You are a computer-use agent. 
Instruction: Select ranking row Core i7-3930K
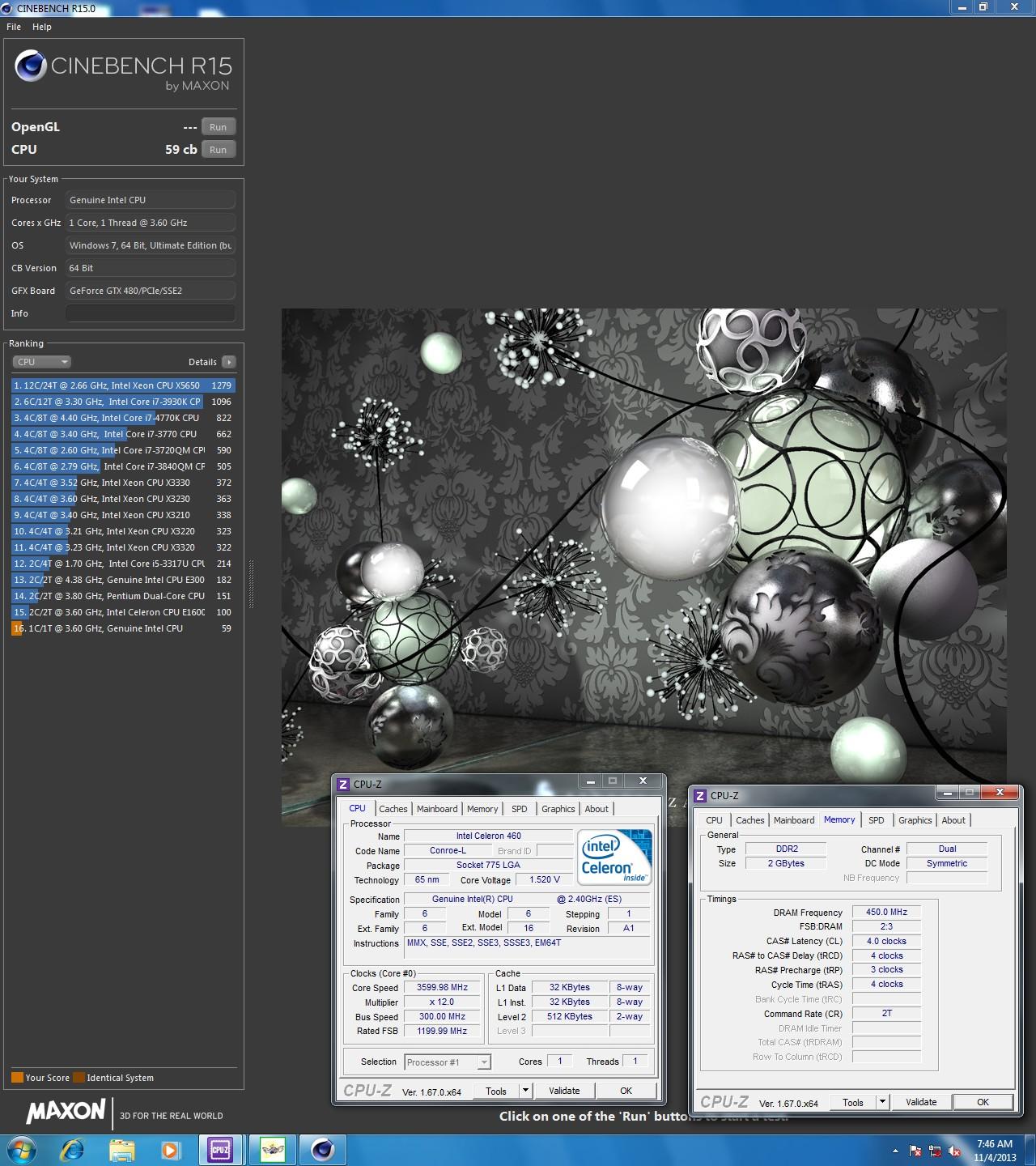tap(123, 402)
